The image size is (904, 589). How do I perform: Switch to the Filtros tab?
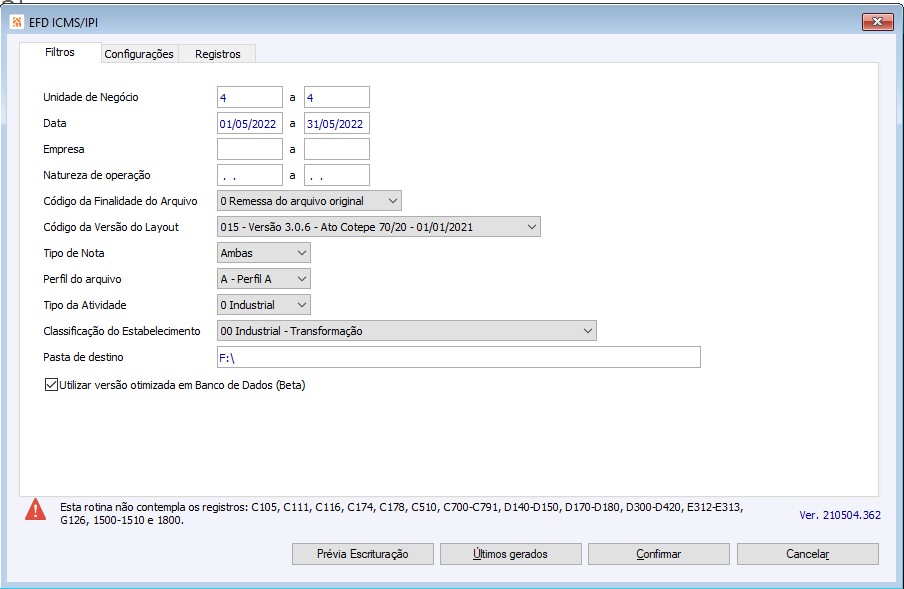click(60, 52)
